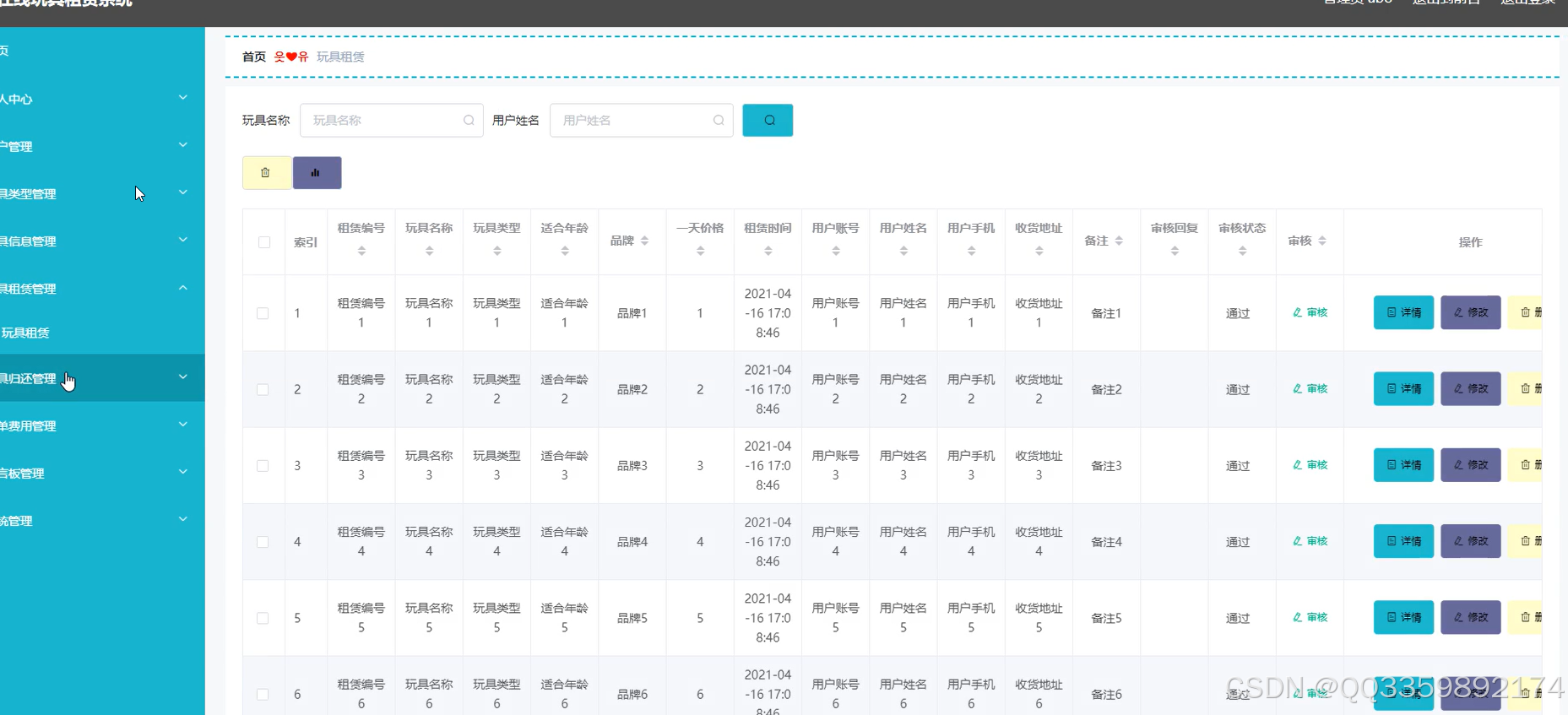Open the 用户管理 menu label

(x=16, y=147)
